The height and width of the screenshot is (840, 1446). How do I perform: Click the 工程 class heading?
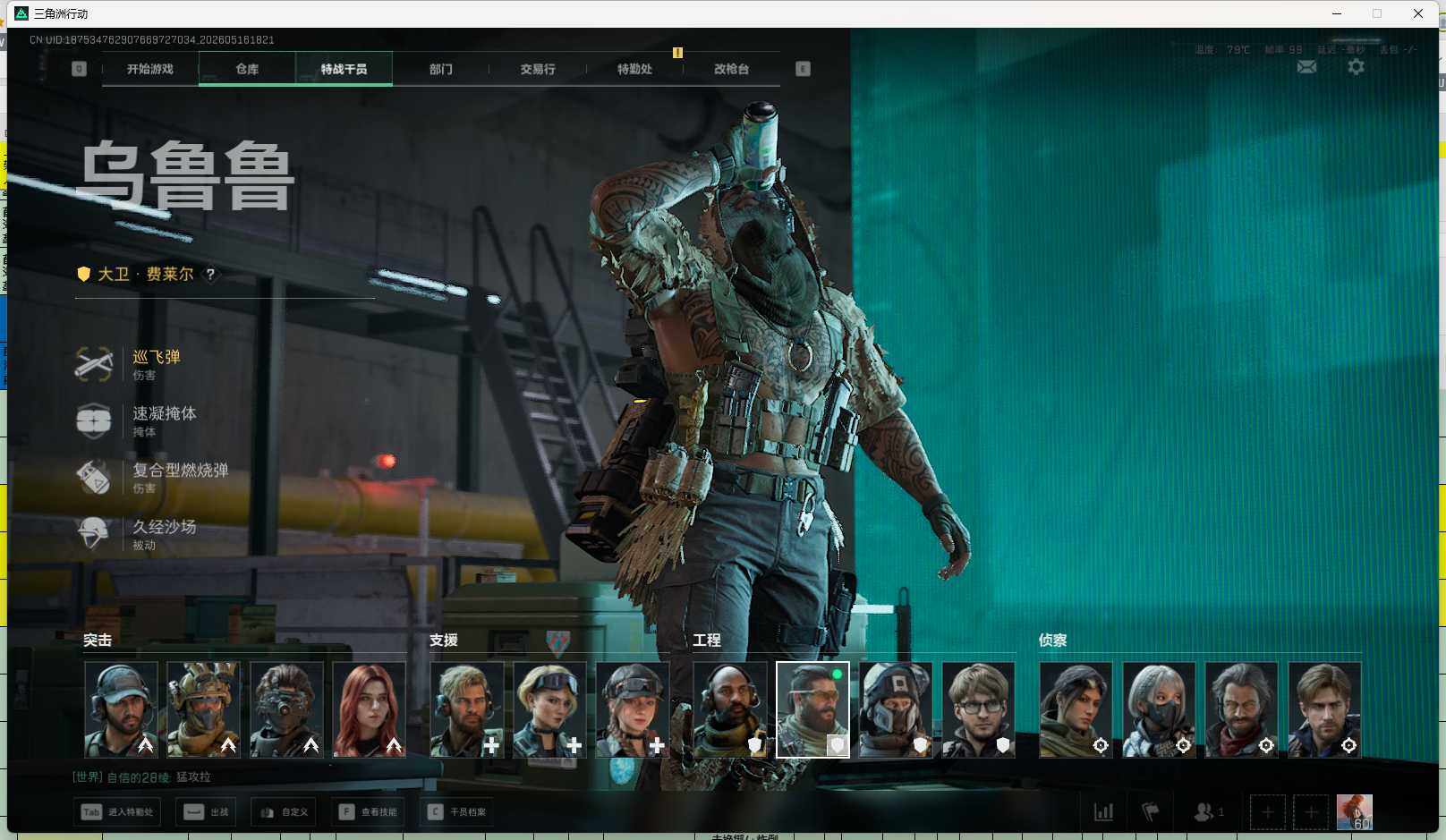tap(707, 641)
